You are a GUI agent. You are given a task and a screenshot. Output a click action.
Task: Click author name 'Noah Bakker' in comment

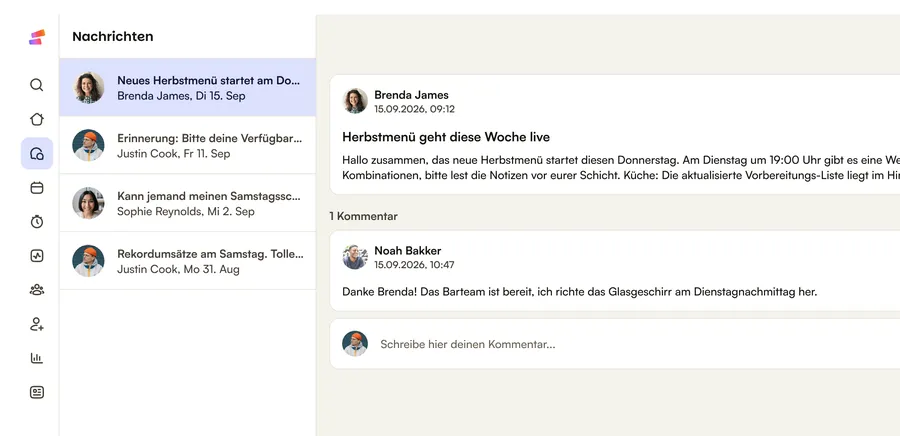[408, 251]
